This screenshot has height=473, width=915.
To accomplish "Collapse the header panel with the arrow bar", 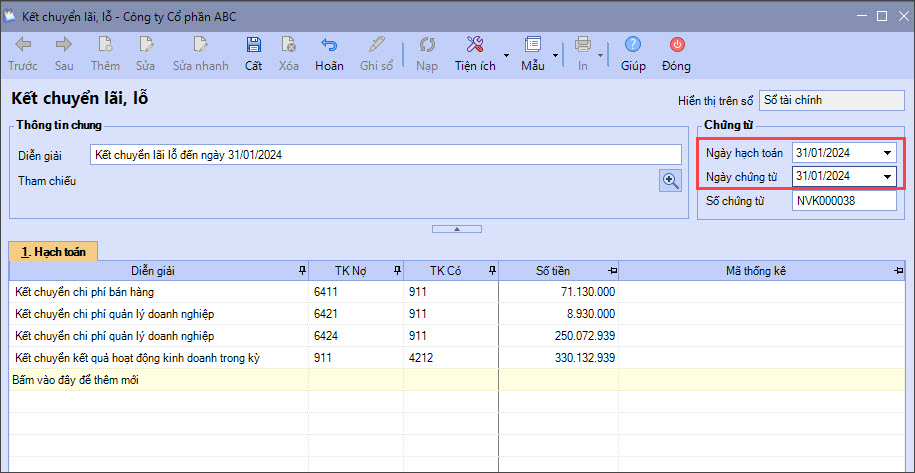I will tap(456, 229).
